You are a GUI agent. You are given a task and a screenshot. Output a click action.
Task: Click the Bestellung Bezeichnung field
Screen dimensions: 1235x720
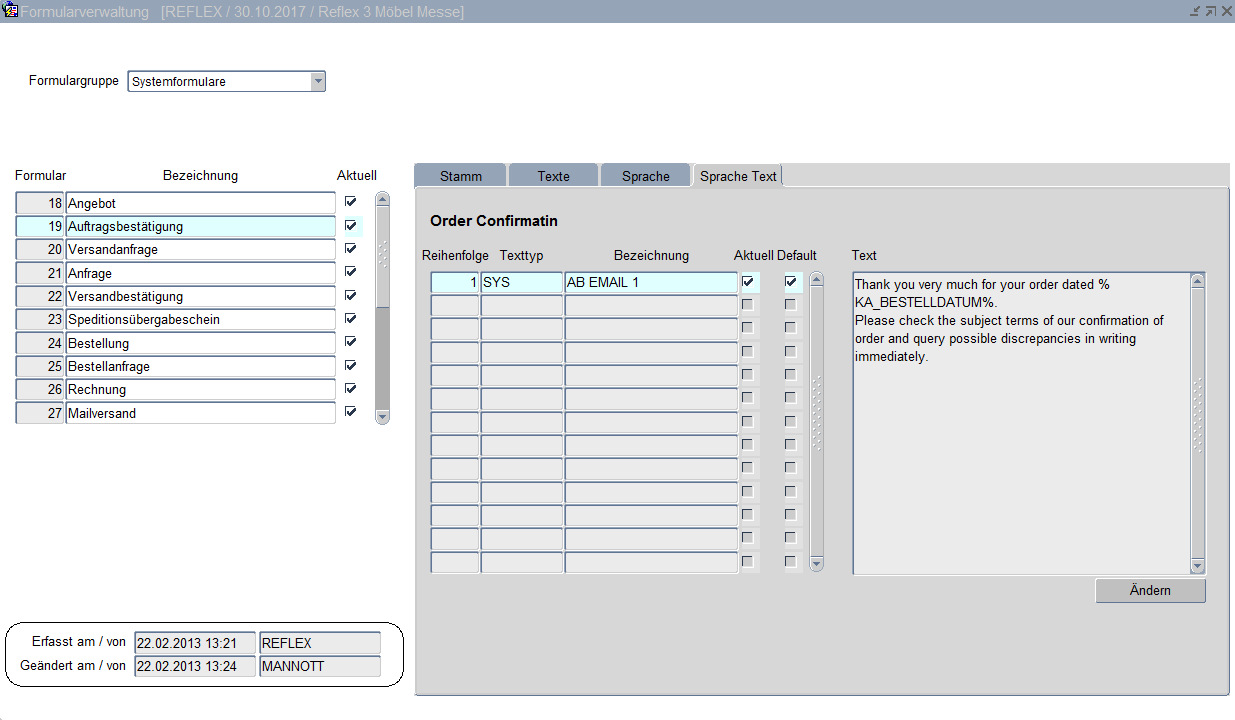[x=200, y=344]
